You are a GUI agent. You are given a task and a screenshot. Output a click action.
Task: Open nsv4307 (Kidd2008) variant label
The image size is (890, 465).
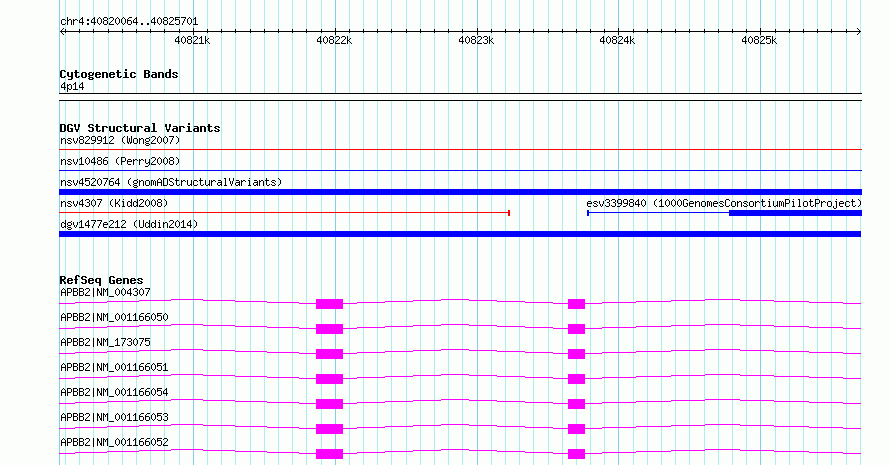point(114,203)
